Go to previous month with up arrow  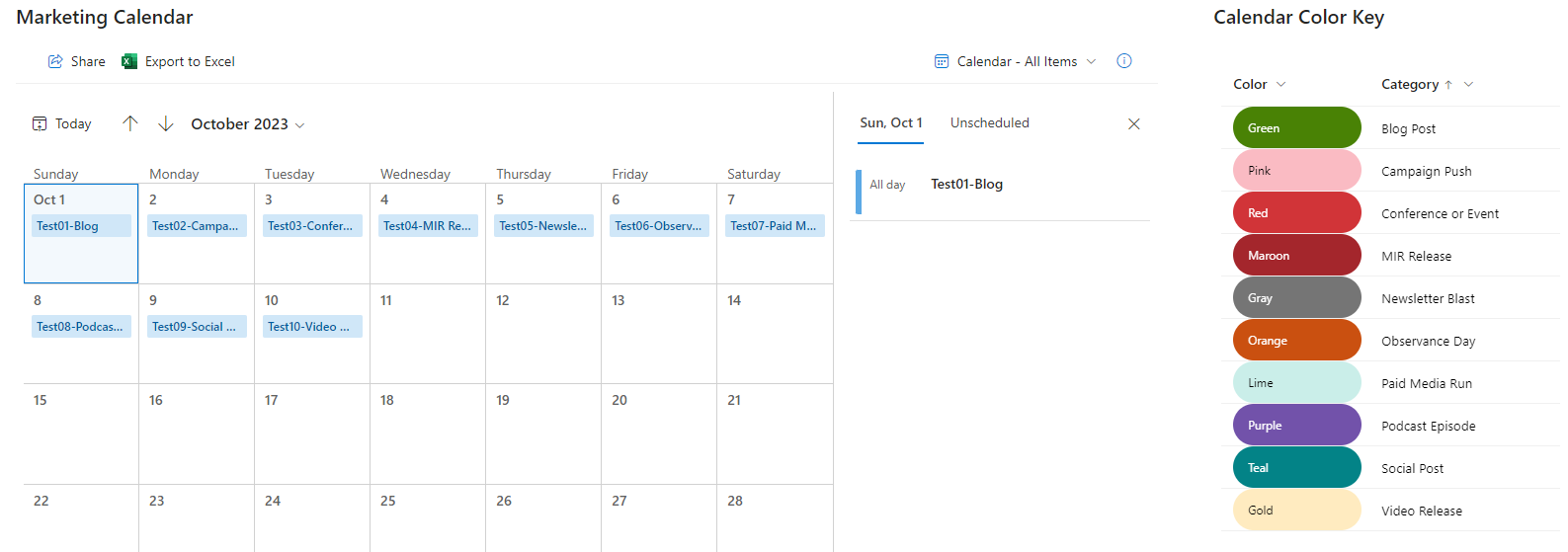130,123
